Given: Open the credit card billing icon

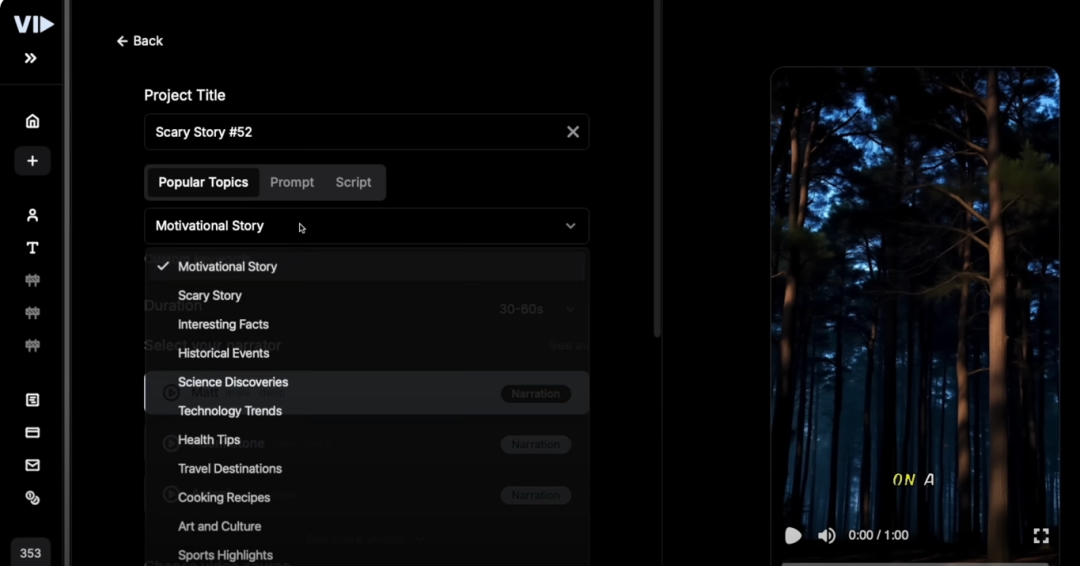Looking at the screenshot, I should pyautogui.click(x=32, y=433).
